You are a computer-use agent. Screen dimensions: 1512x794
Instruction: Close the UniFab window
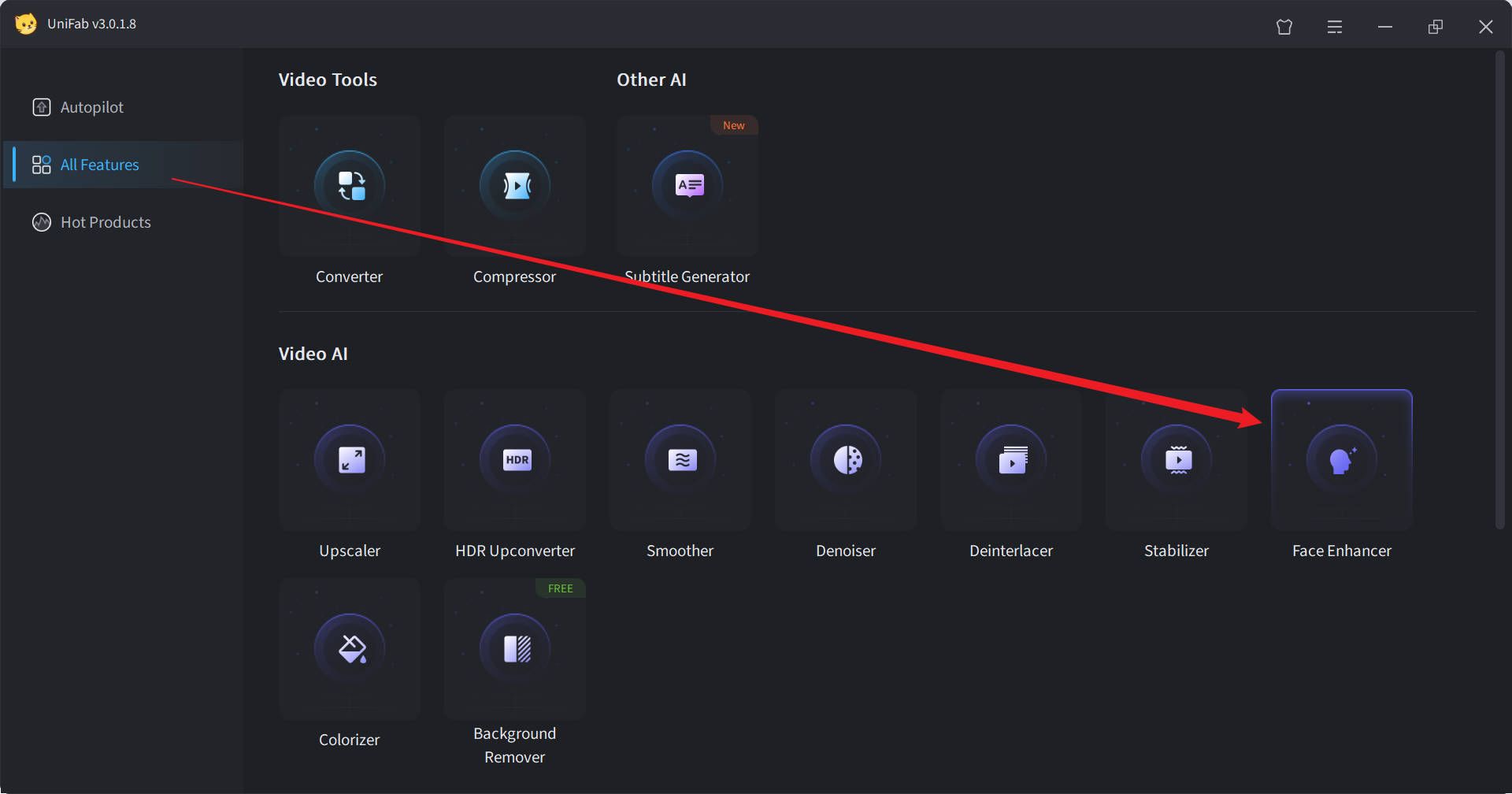pos(1486,27)
